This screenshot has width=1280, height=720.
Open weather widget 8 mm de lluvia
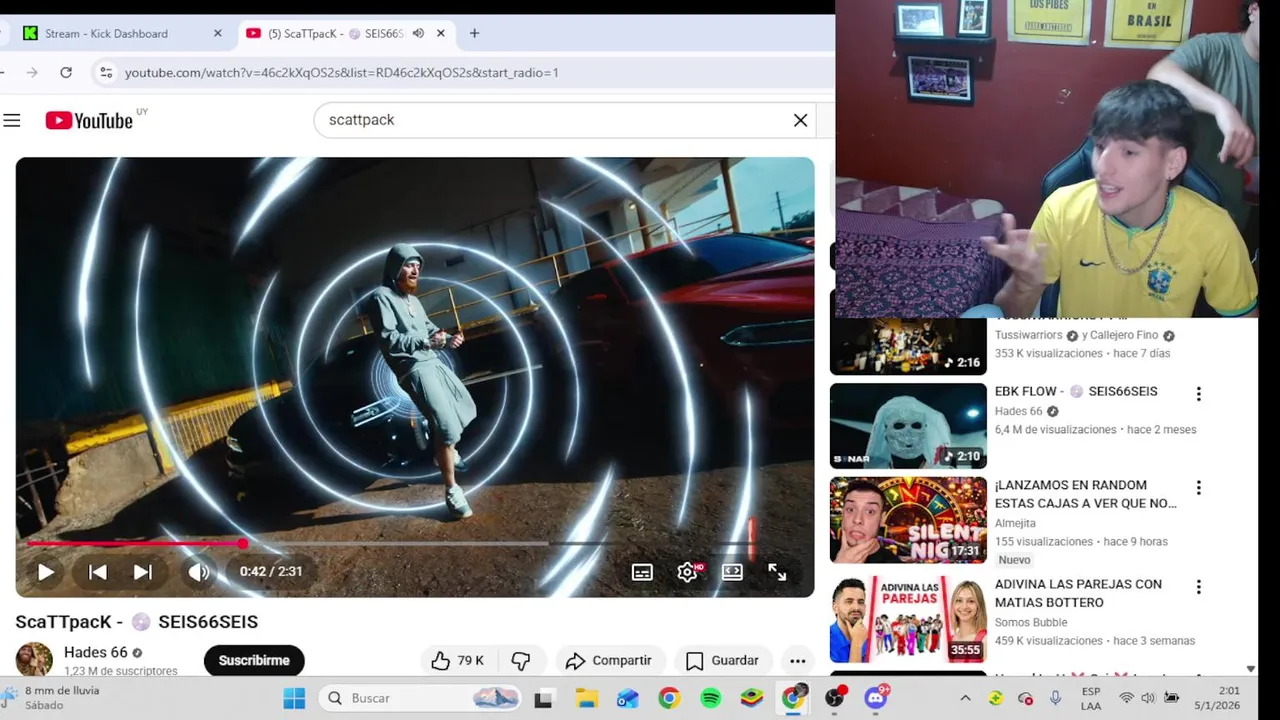click(x=52, y=698)
